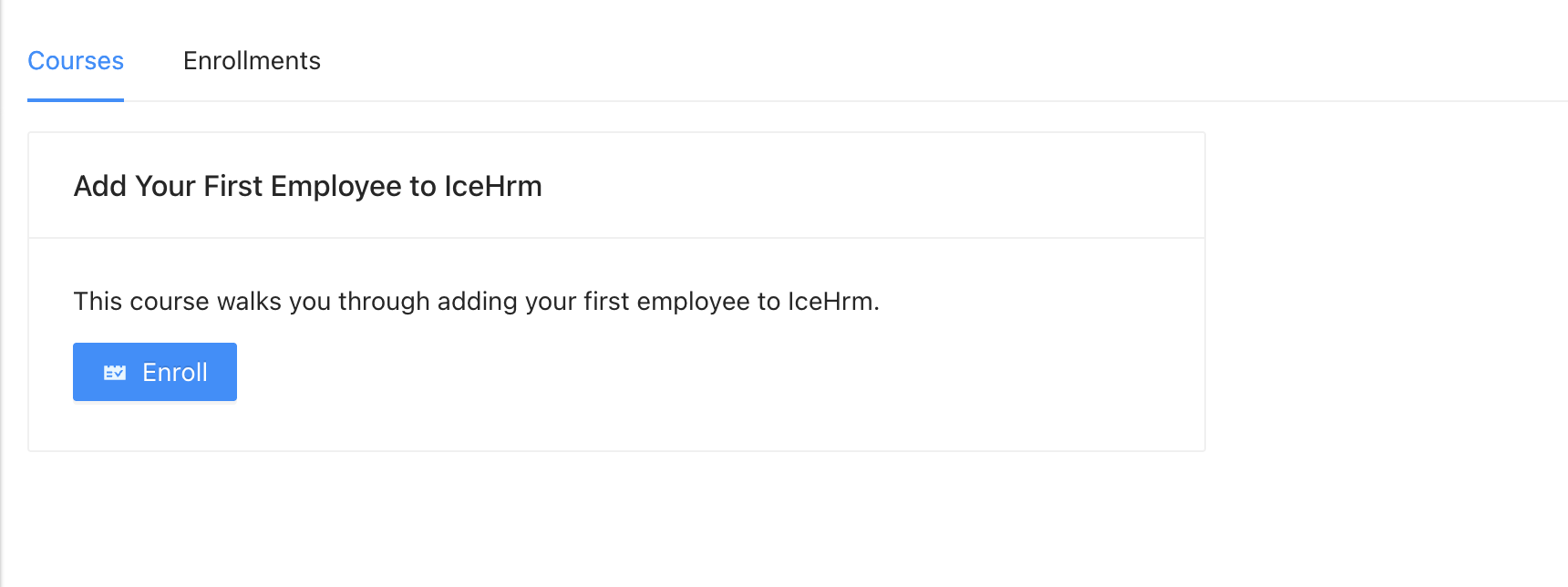Click the Enrollments label in the tab bar

click(x=252, y=60)
